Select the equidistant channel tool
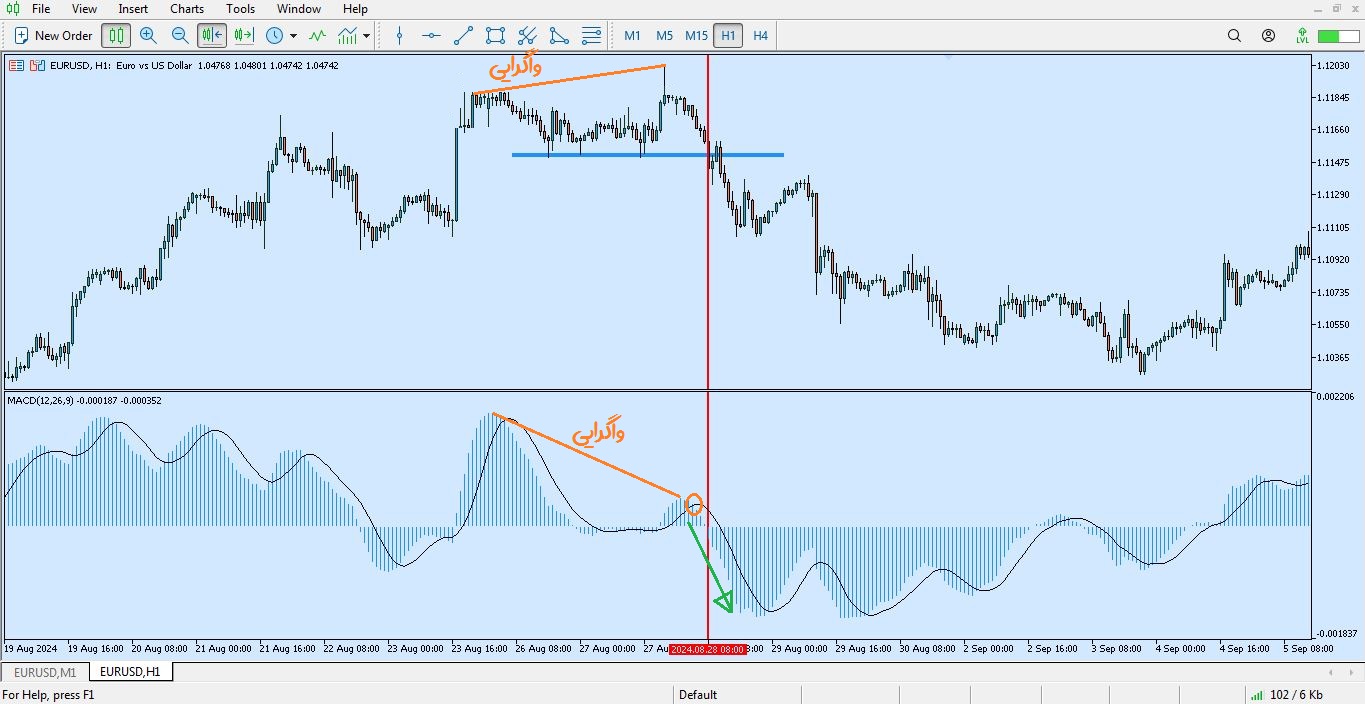 click(527, 36)
